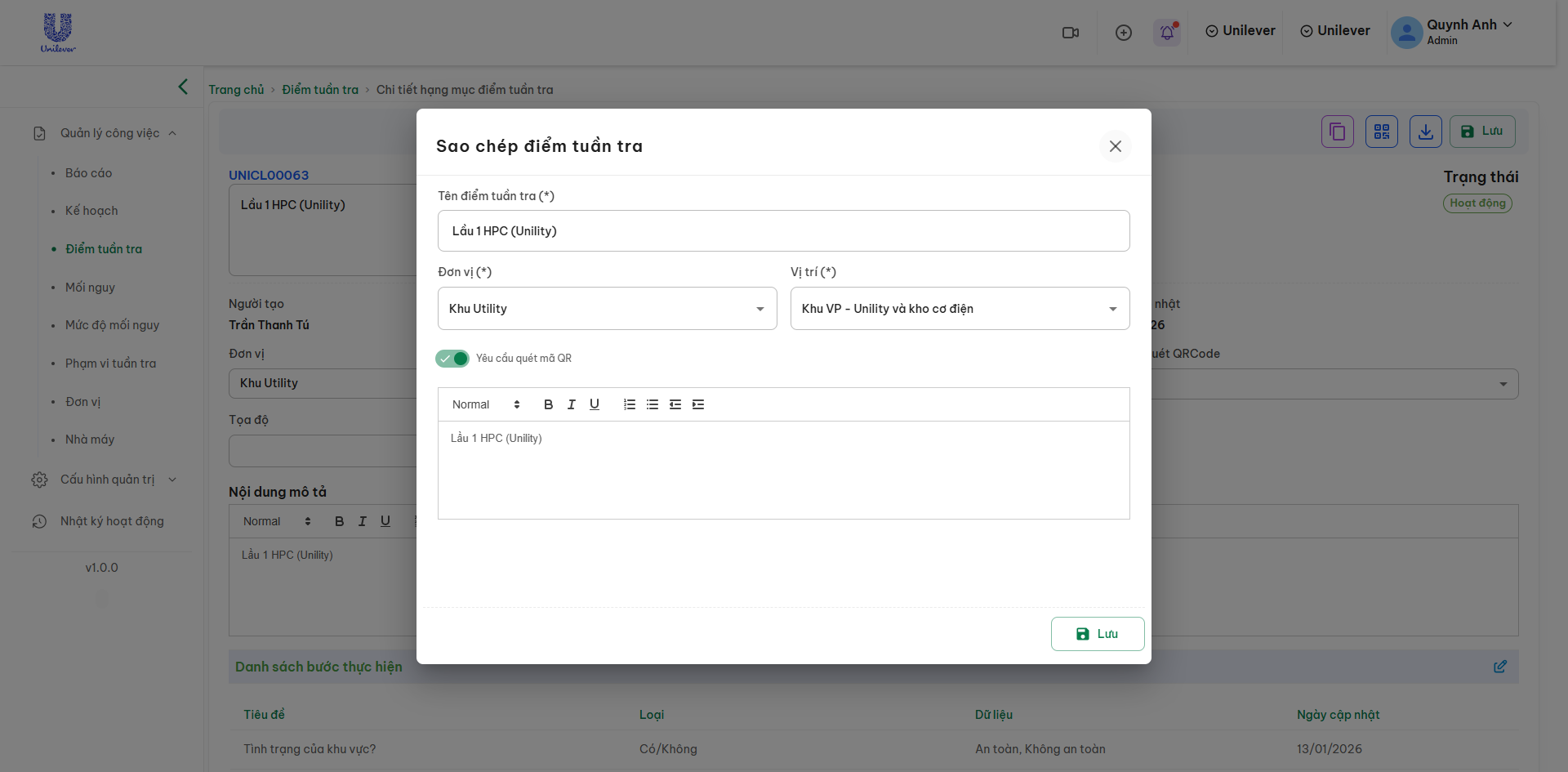The width and height of the screenshot is (1568, 772).
Task: Insert bullet list in the dialog editor
Action: point(652,404)
